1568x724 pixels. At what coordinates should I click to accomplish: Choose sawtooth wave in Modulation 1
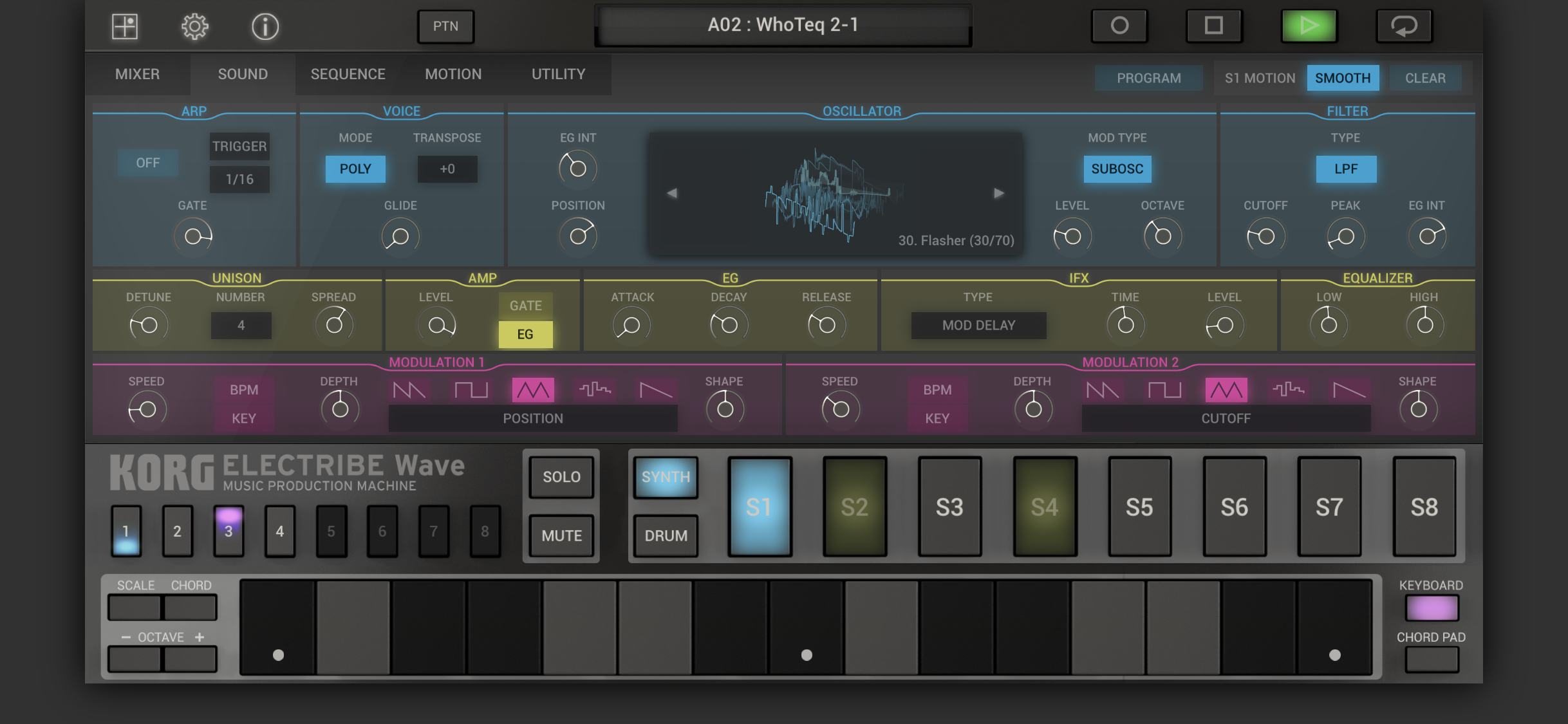point(409,390)
